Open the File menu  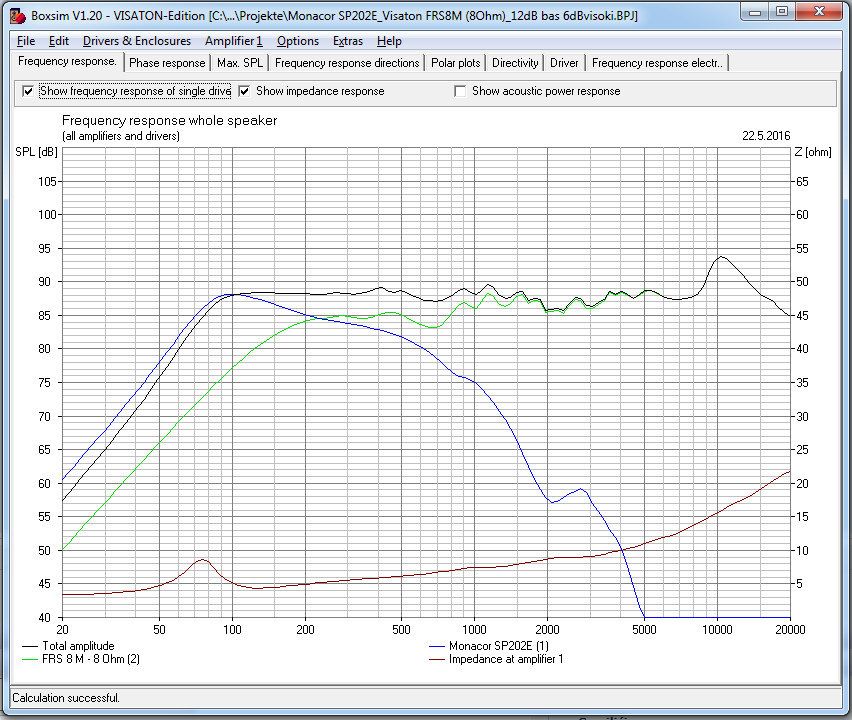26,41
